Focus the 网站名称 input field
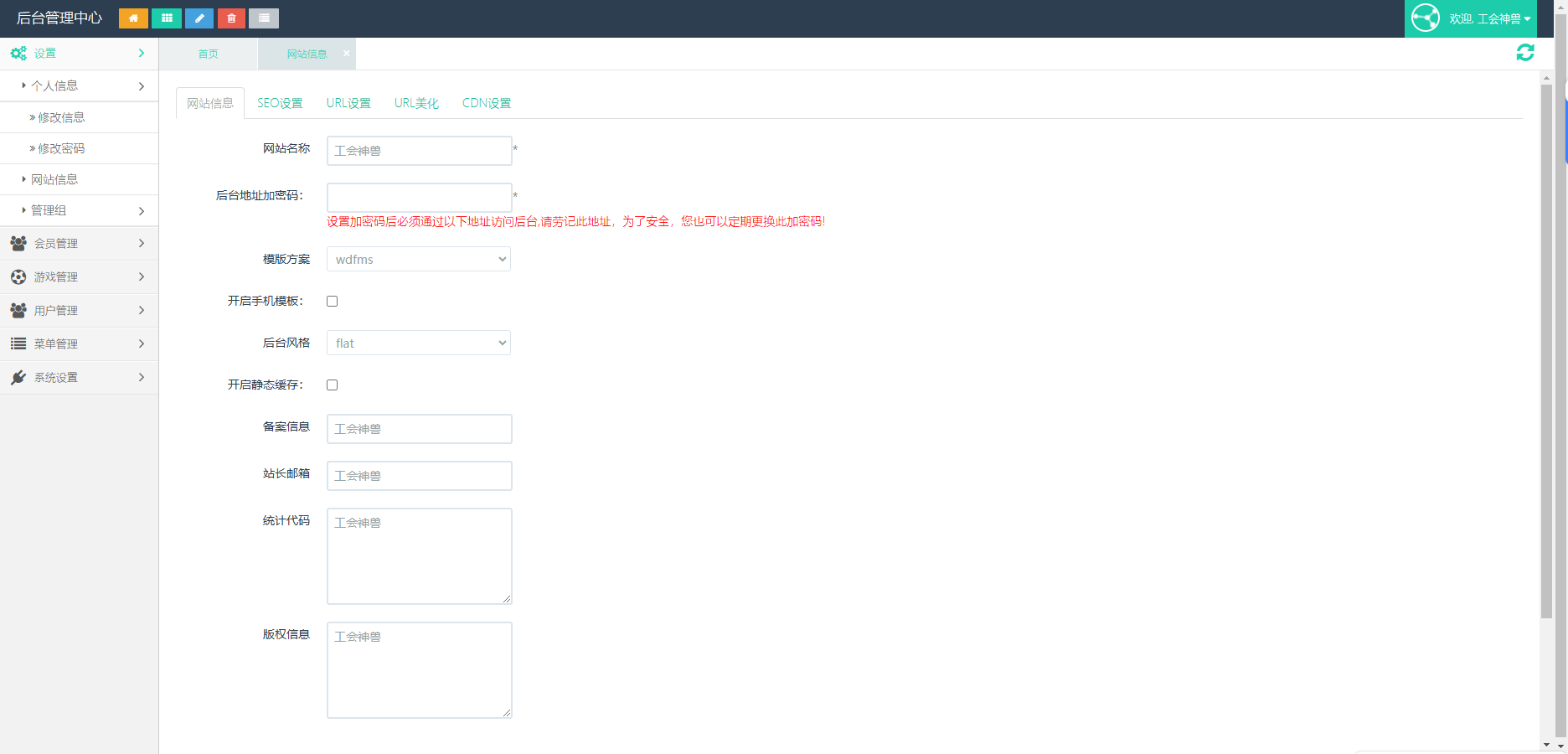Screen dimensions: 1568x754 tap(419, 151)
